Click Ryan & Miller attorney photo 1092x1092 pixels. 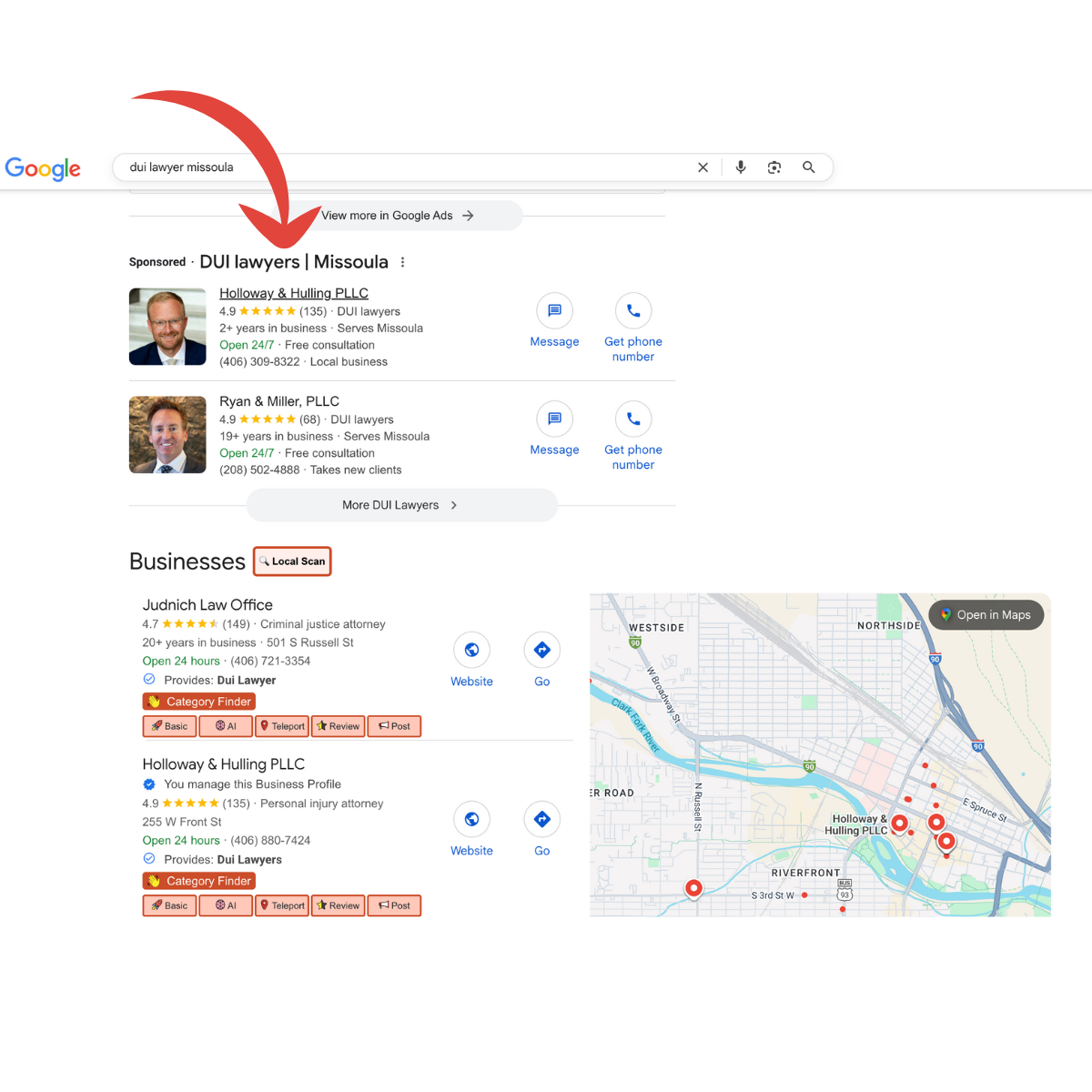[167, 435]
